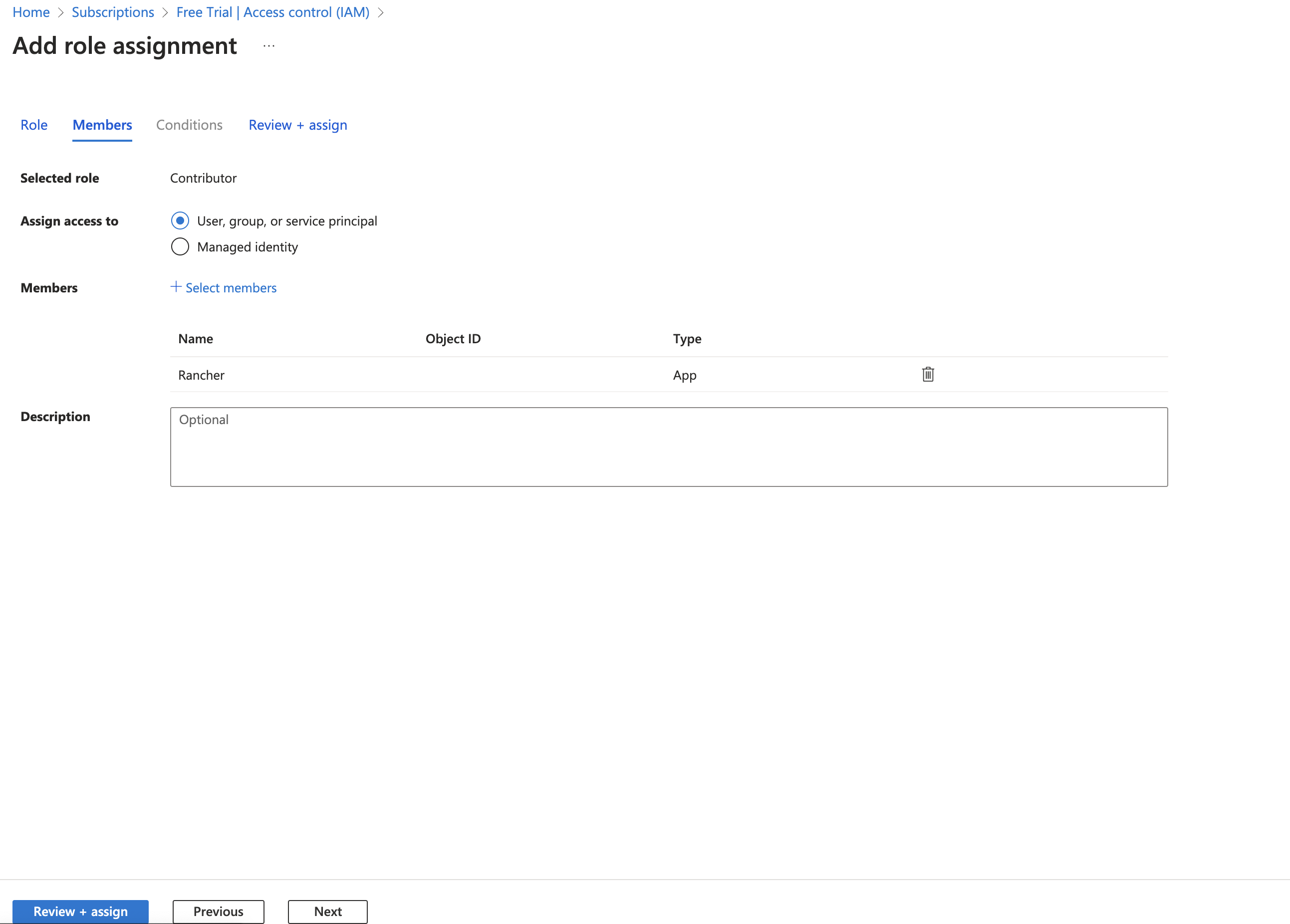Viewport: 1290px width, 924px height.
Task: Click the Select members link
Action: [224, 288]
